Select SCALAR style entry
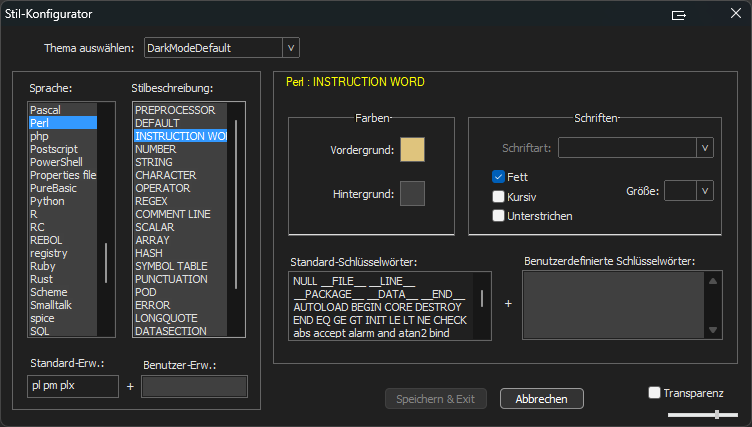Image resolution: width=752 pixels, height=427 pixels. (x=180, y=227)
